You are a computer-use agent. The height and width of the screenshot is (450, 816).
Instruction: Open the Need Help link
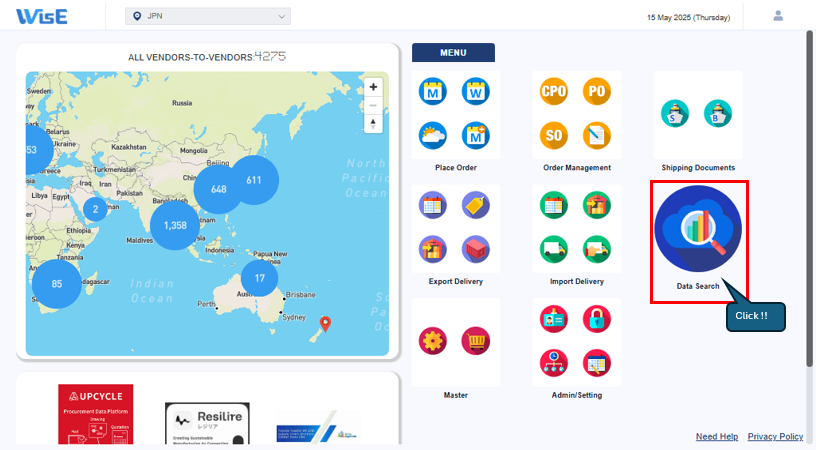716,436
